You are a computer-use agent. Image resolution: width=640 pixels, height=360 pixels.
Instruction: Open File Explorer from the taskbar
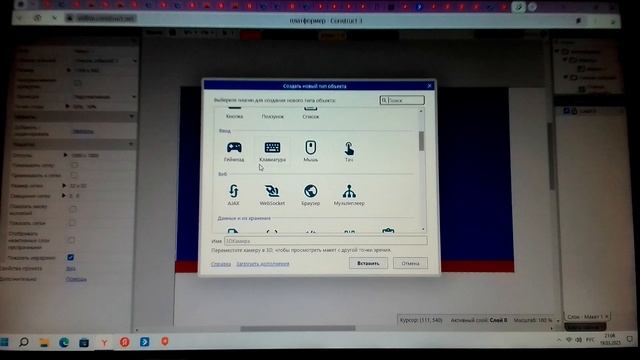tap(44, 342)
